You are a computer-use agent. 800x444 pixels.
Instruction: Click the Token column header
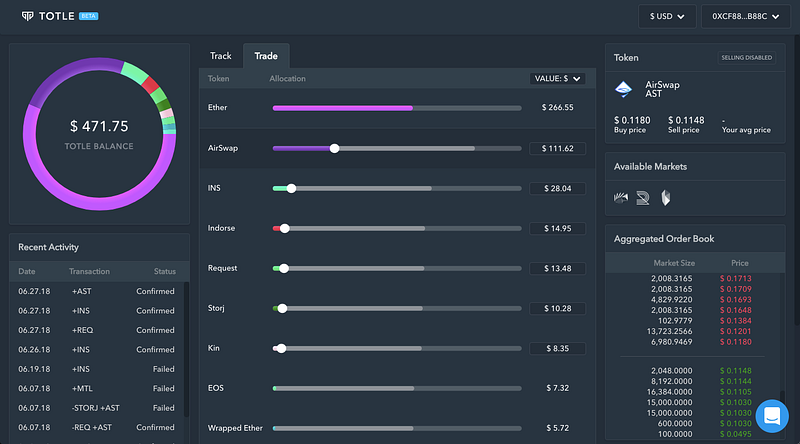(218, 79)
